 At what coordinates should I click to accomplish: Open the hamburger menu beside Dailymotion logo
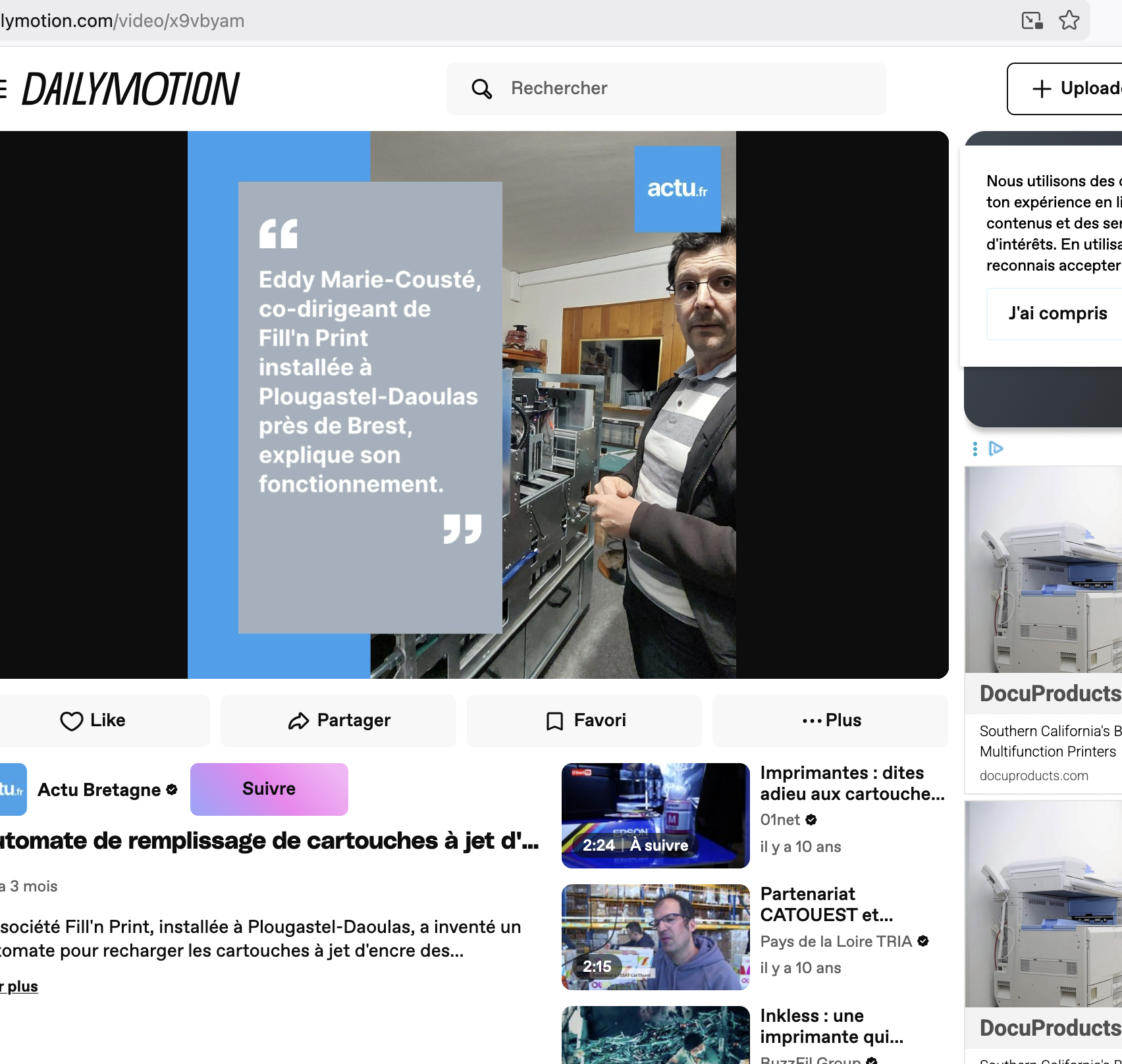click(3, 89)
